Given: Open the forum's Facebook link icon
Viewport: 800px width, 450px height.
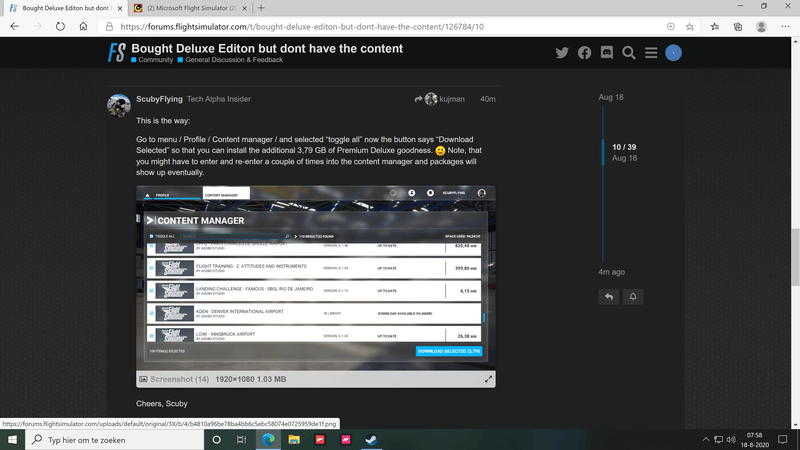Looking at the screenshot, I should click(x=584, y=53).
